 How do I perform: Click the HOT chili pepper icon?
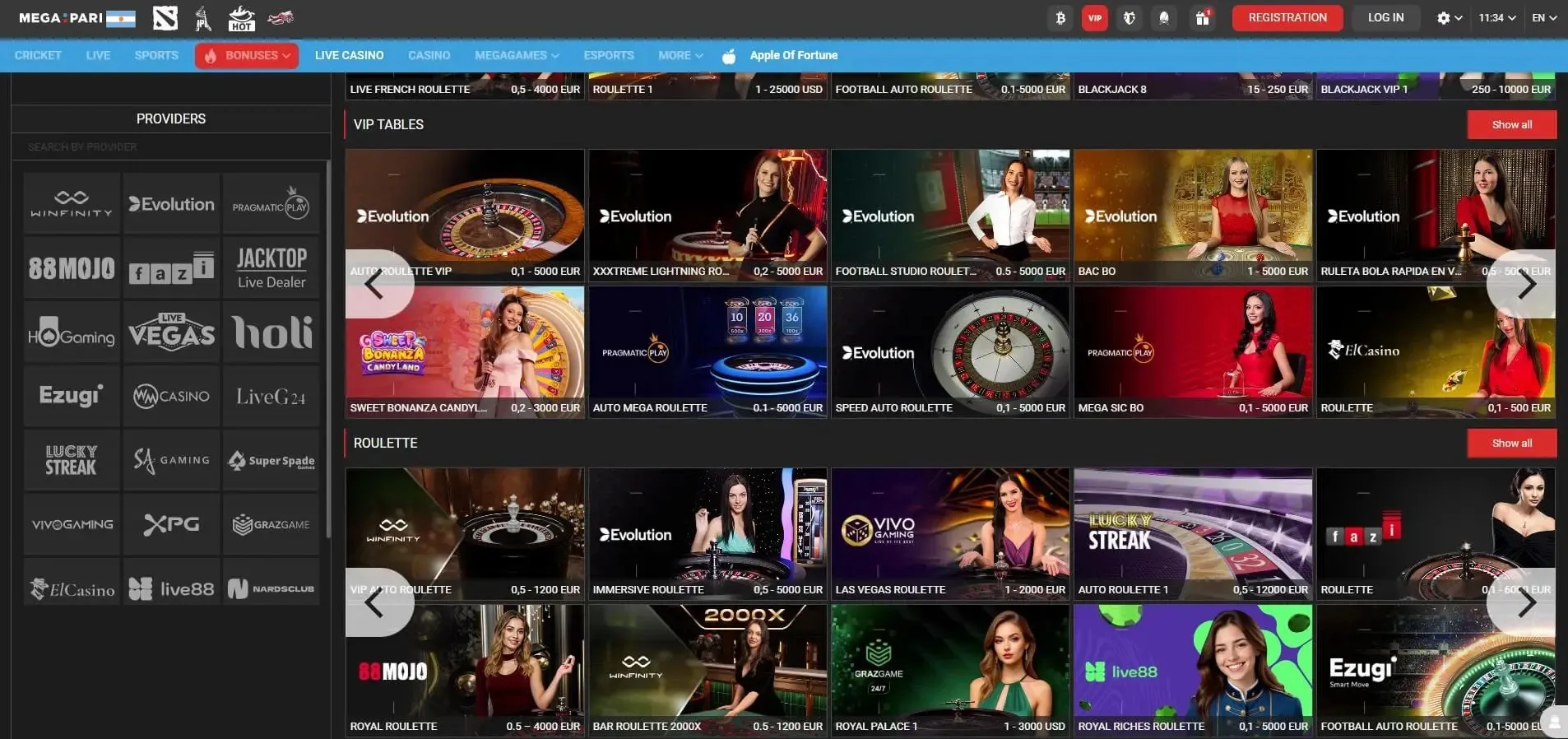241,17
